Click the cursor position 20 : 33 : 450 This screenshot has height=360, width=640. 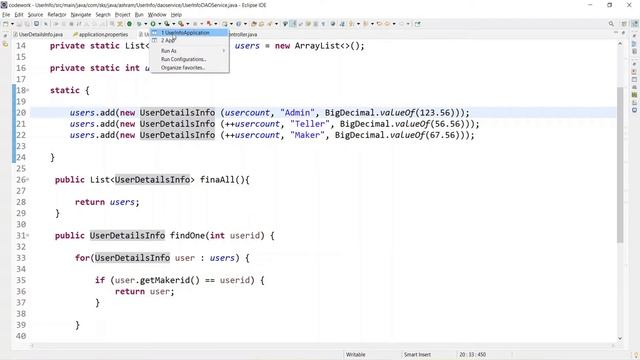(x=472, y=355)
